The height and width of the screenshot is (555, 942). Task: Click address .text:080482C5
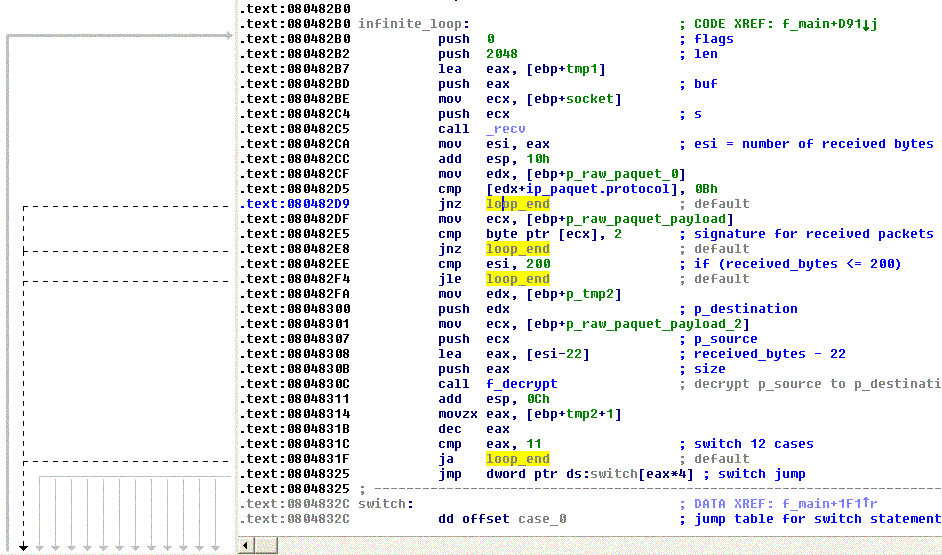click(294, 129)
